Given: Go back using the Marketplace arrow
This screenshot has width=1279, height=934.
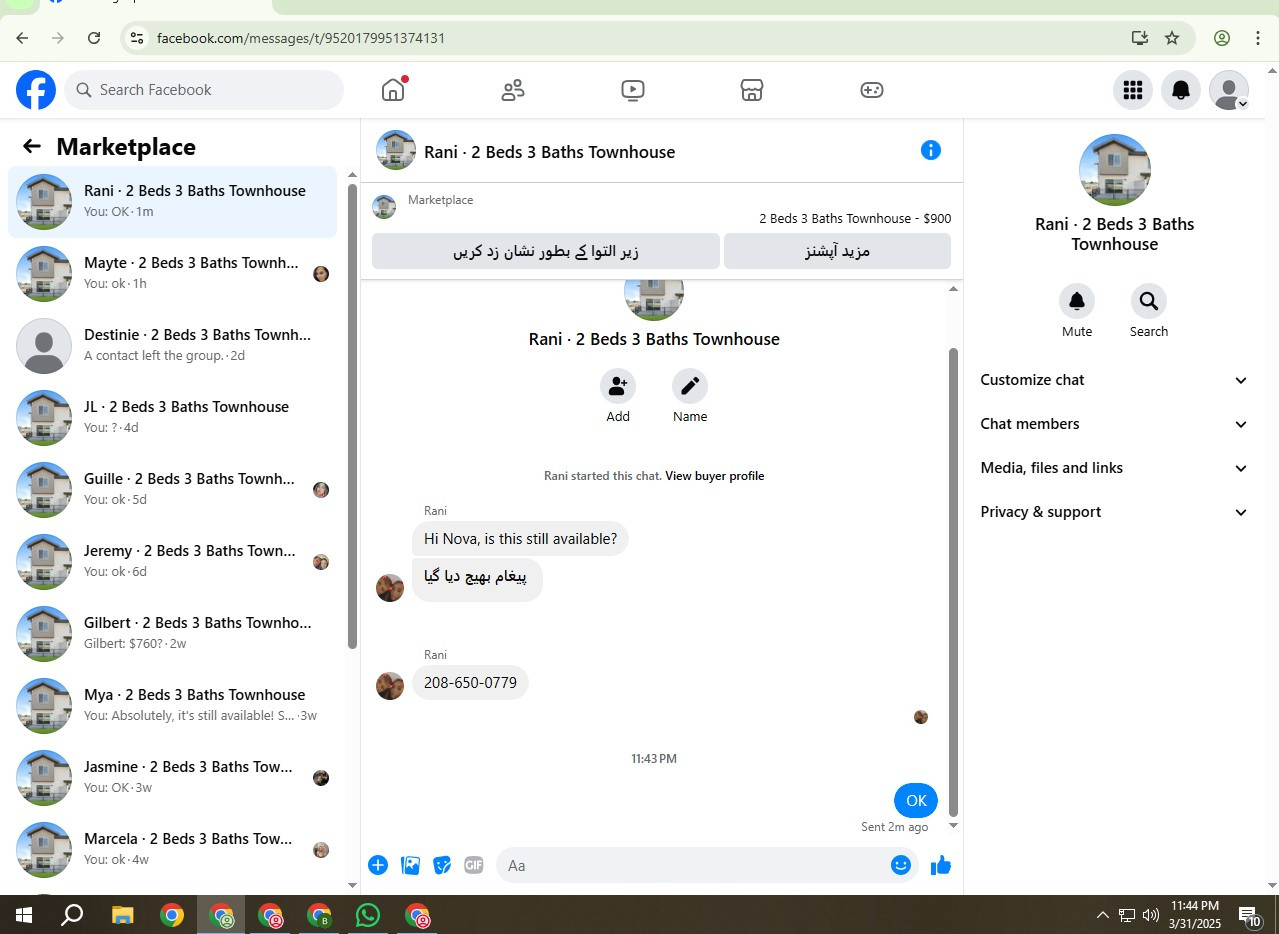Looking at the screenshot, I should 32,147.
